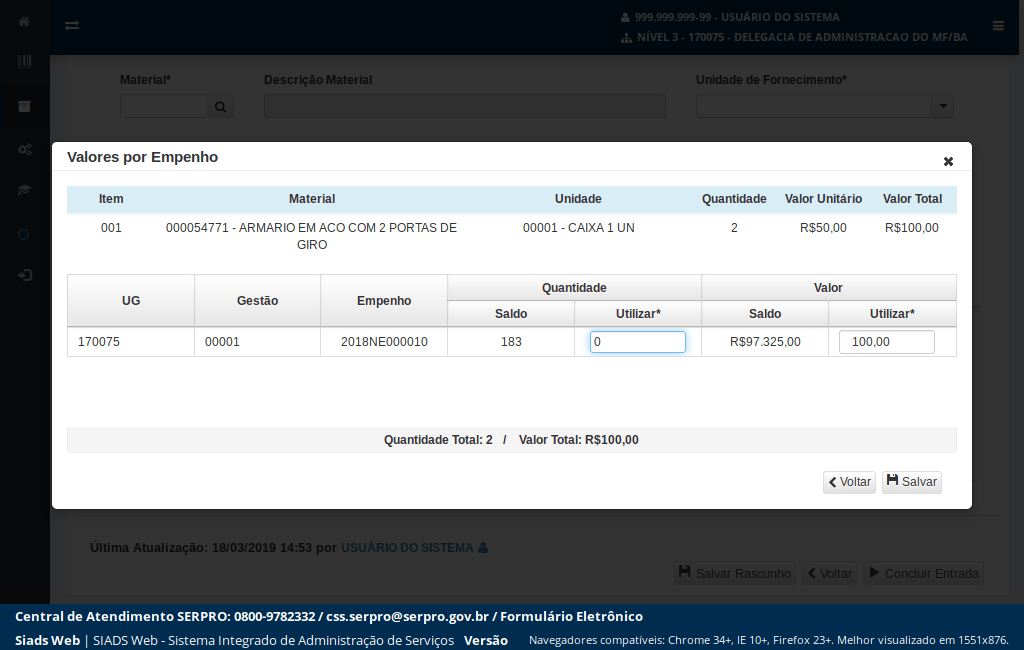1024x650 pixels.
Task: Click Valor Total cell R$100,00 in item row
Action: pyautogui.click(x=912, y=228)
